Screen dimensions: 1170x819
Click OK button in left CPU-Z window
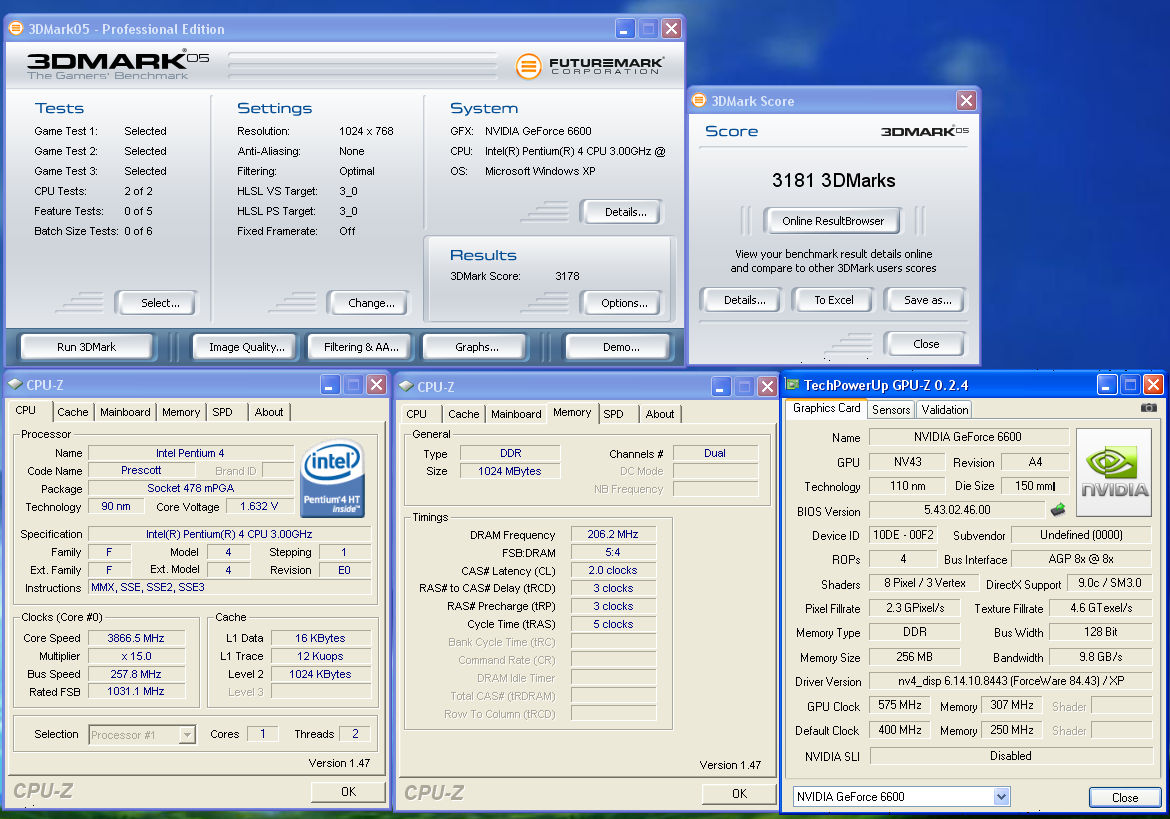(x=348, y=791)
